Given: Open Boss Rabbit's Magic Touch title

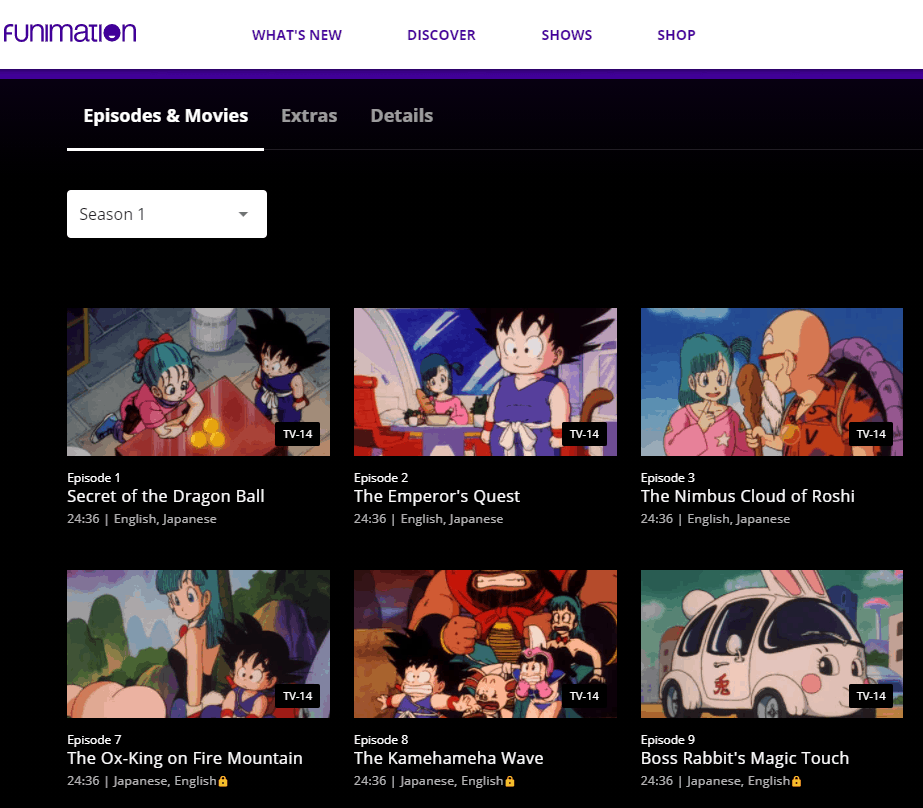Looking at the screenshot, I should (745, 758).
